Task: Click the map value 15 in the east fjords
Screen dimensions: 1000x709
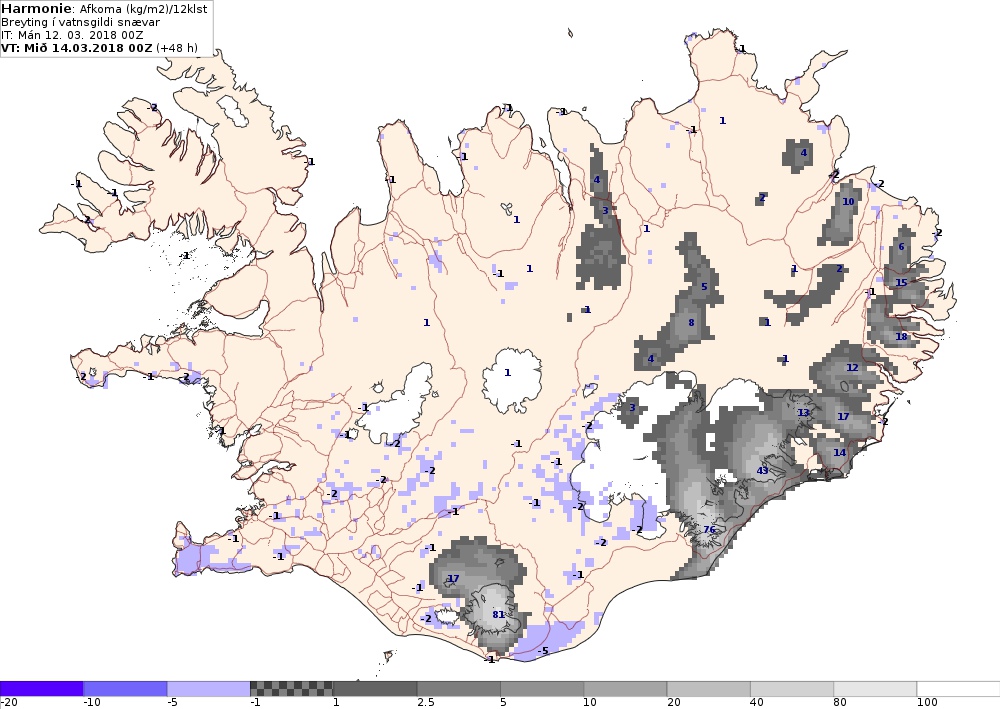Action: pos(901,282)
